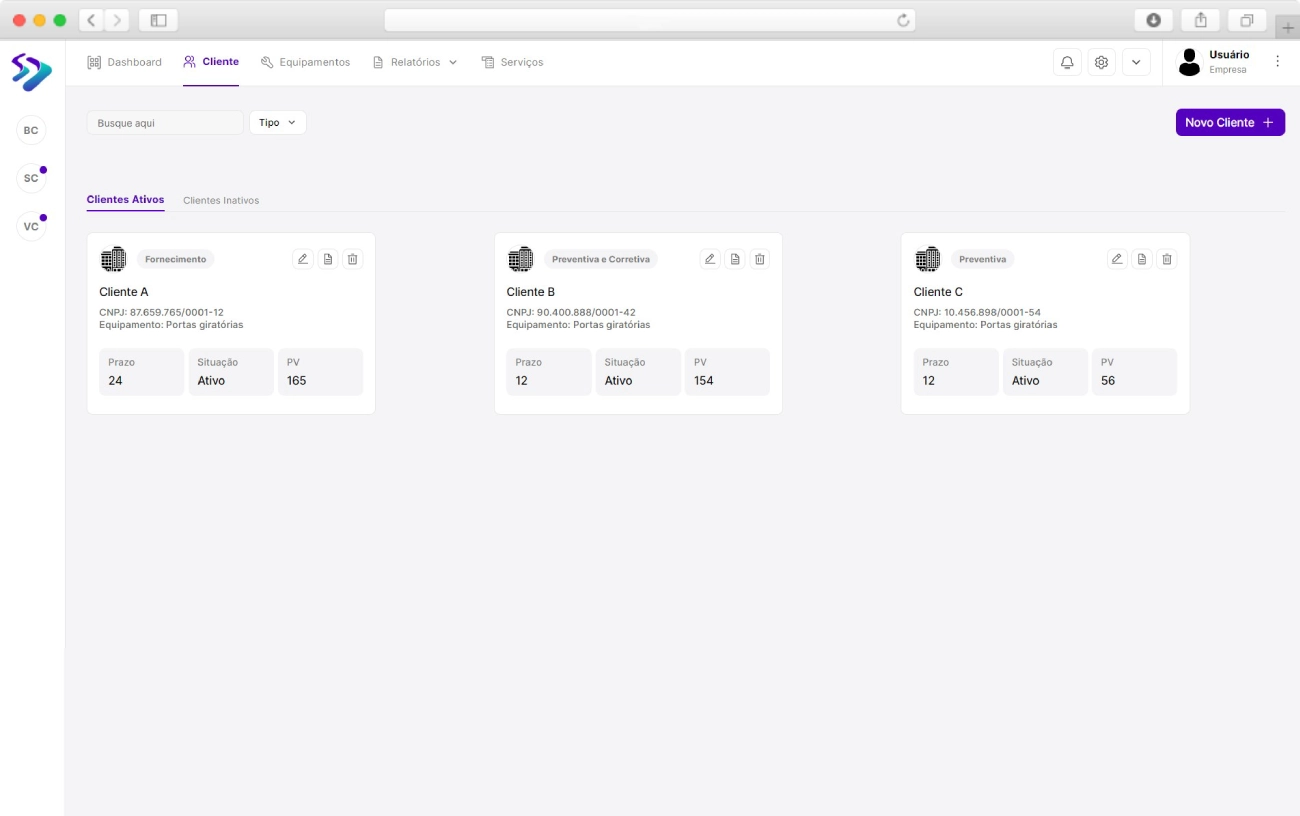Open the Dashboard menu item
Screen dimensions: 1300x816
[125, 62]
